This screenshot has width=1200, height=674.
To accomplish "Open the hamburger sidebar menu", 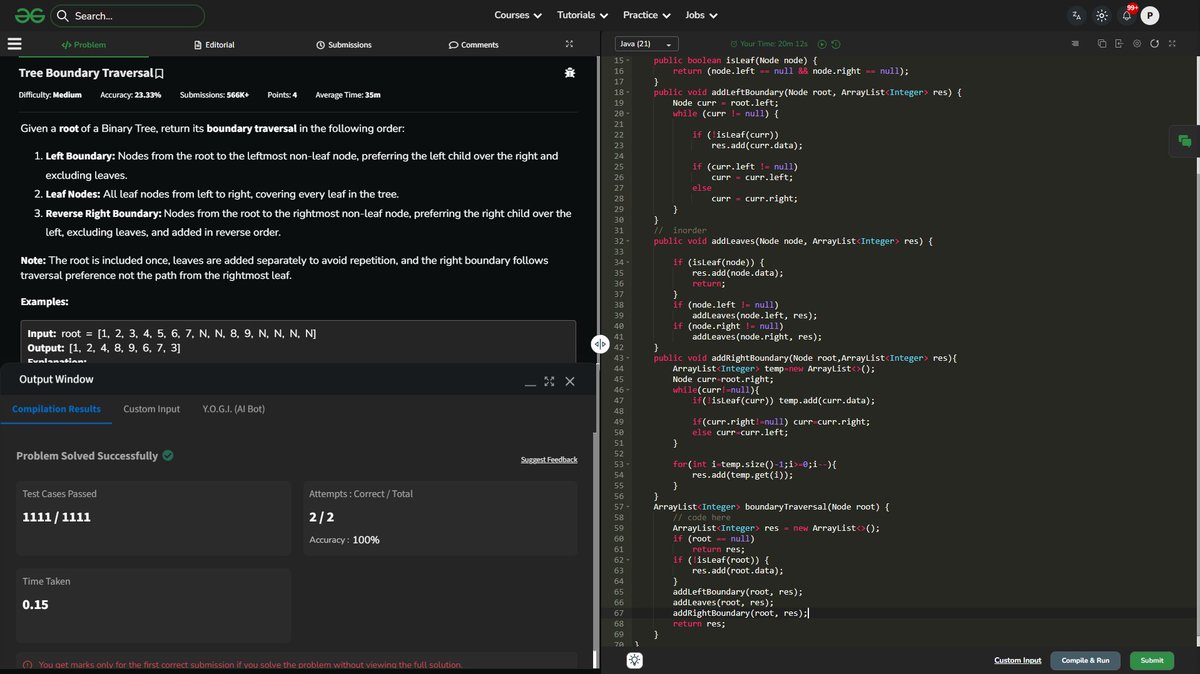I will click(15, 44).
